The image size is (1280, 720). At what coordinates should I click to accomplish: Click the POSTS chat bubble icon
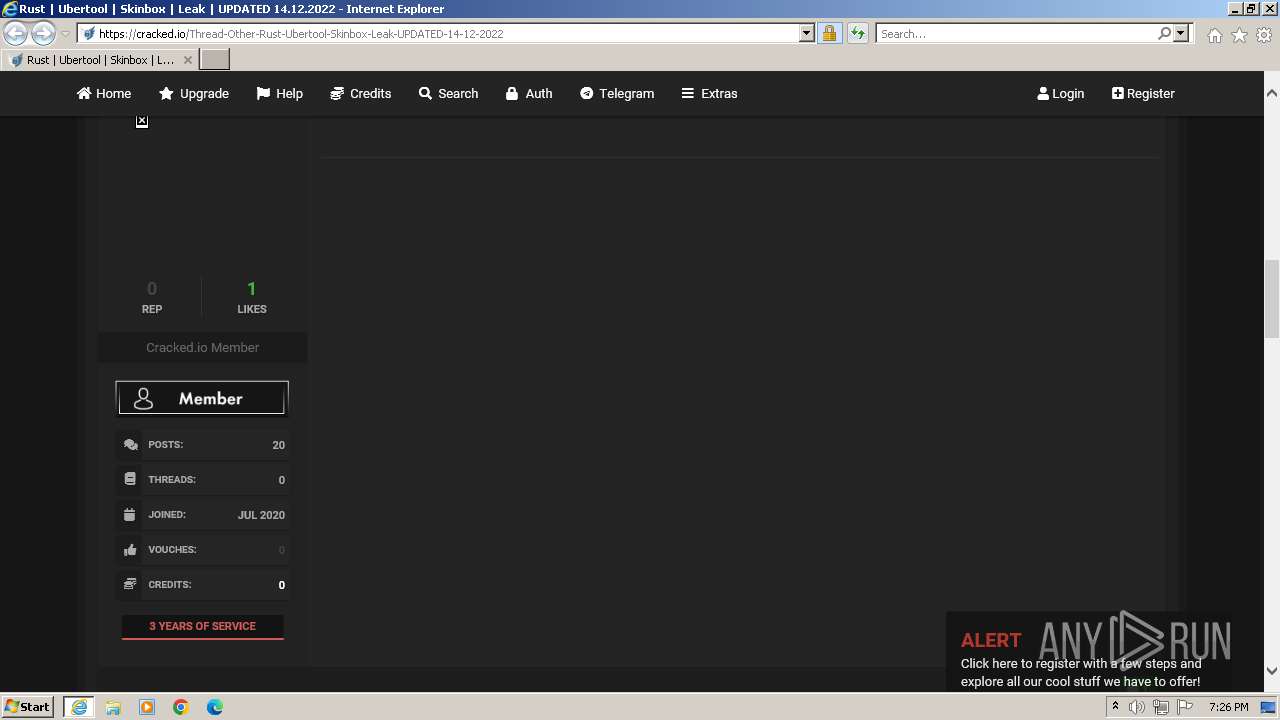click(130, 445)
